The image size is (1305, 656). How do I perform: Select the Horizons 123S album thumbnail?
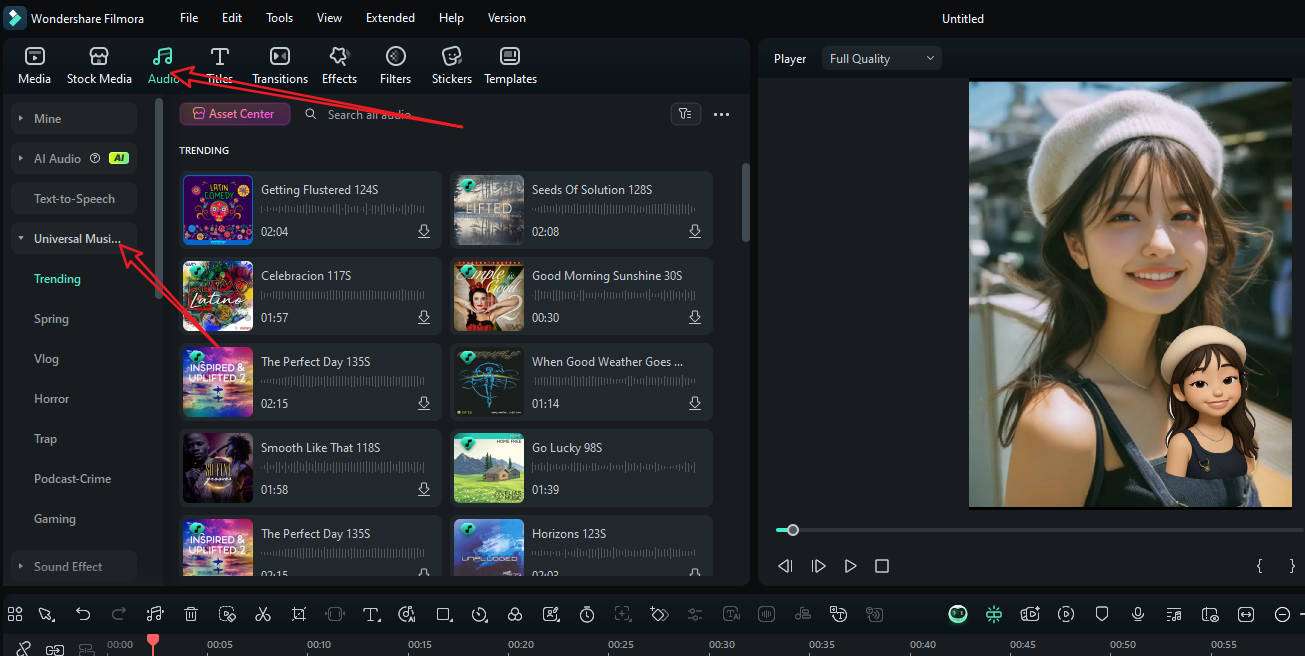point(489,547)
